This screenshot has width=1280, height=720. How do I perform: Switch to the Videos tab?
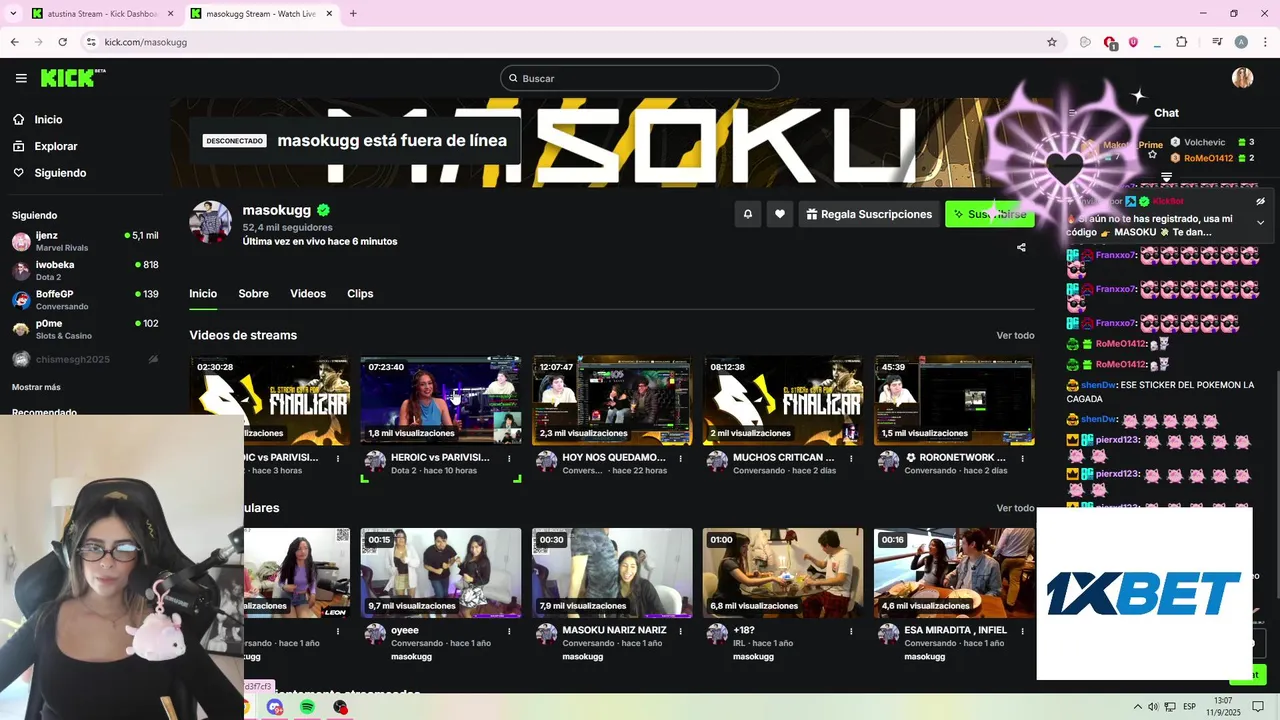(x=308, y=293)
